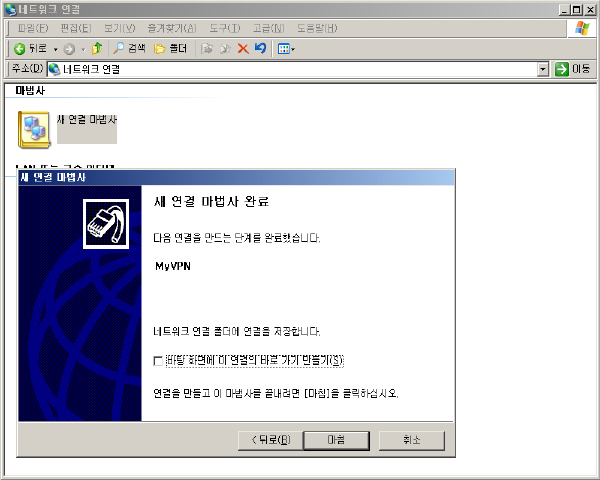Screen dimensions: 600x480
Task: Click the Finish (마침) button
Action: pyautogui.click(x=336, y=440)
